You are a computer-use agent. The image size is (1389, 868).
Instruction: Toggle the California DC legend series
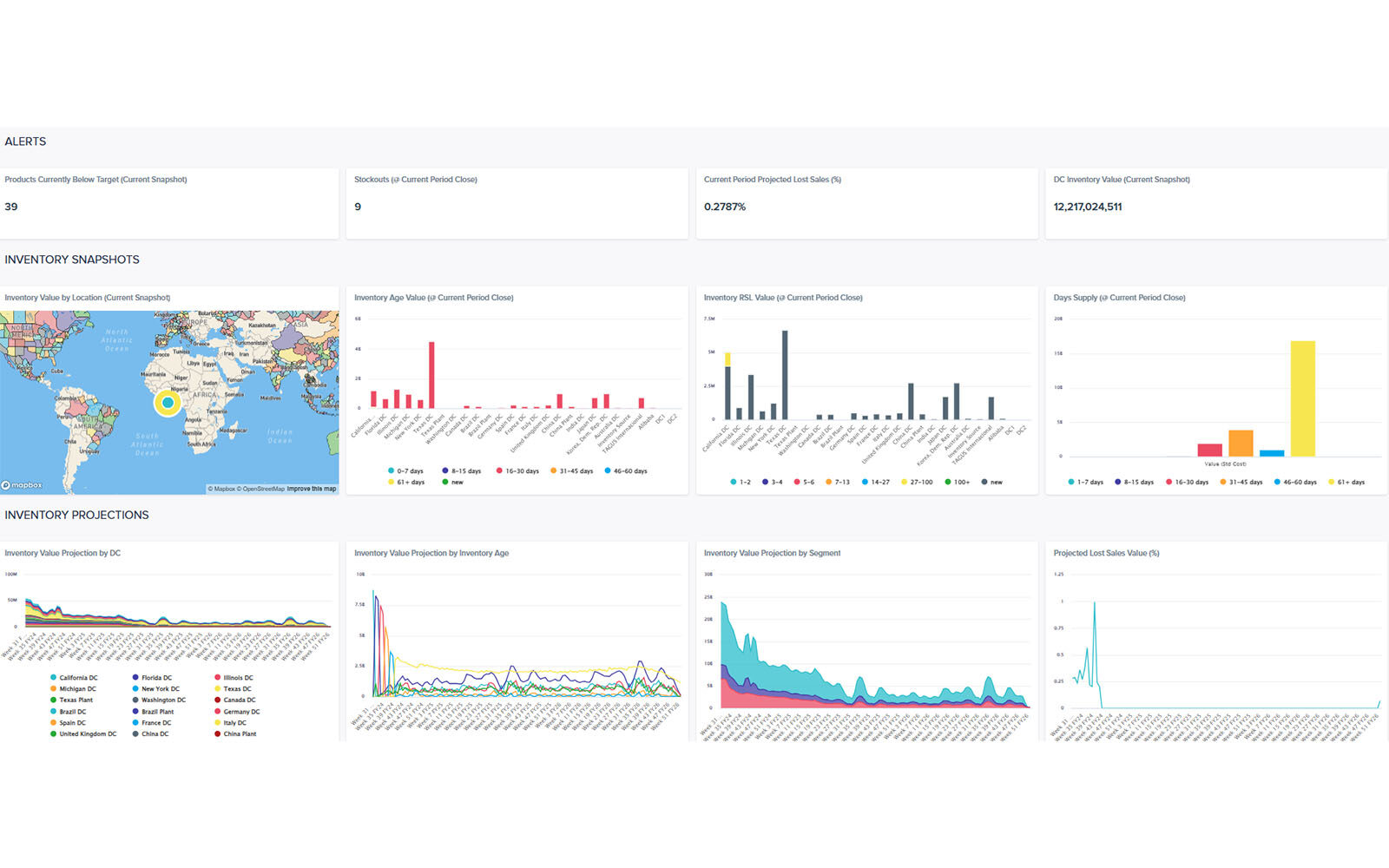[78, 678]
